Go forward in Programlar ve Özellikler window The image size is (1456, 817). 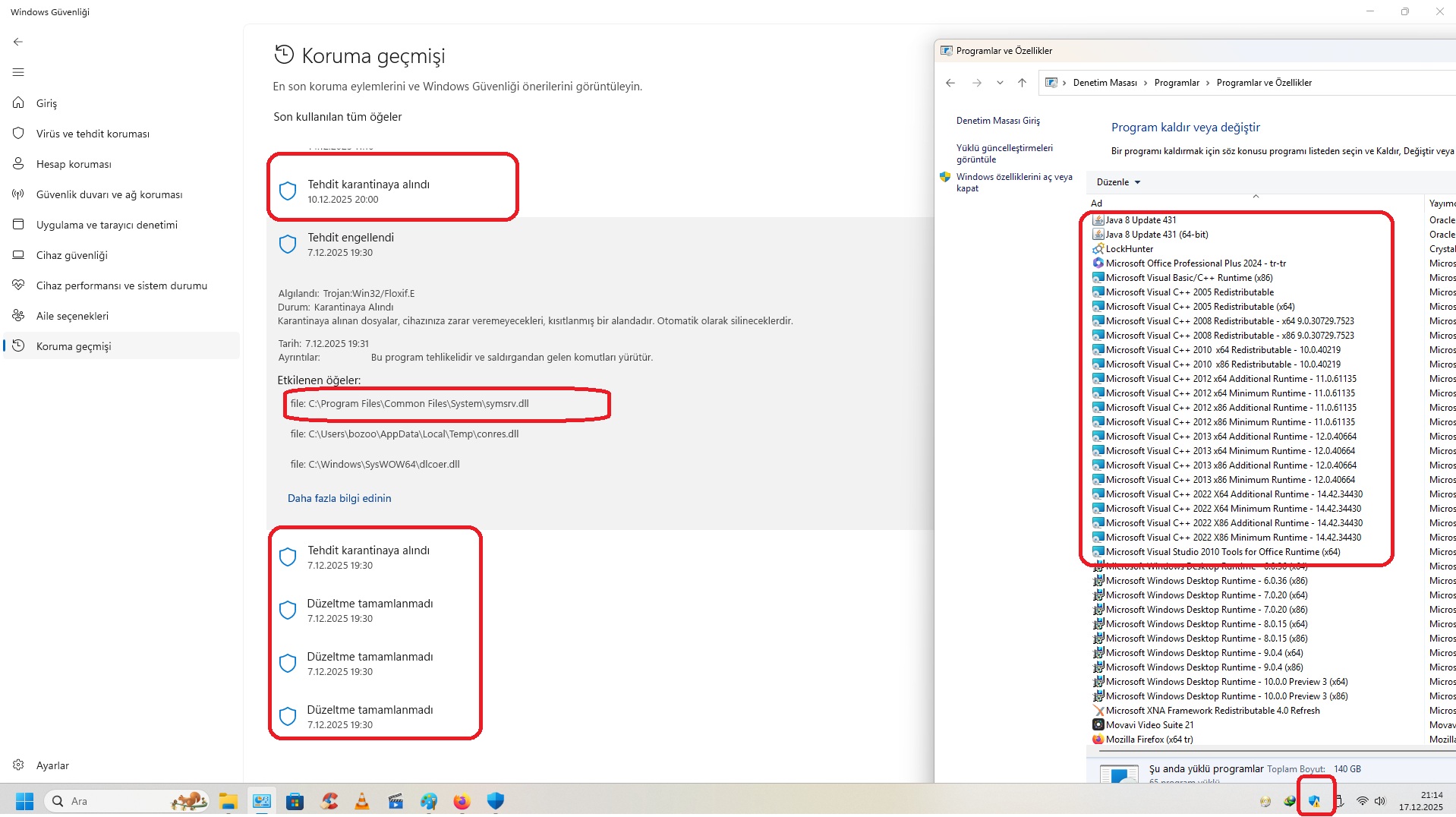(977, 83)
